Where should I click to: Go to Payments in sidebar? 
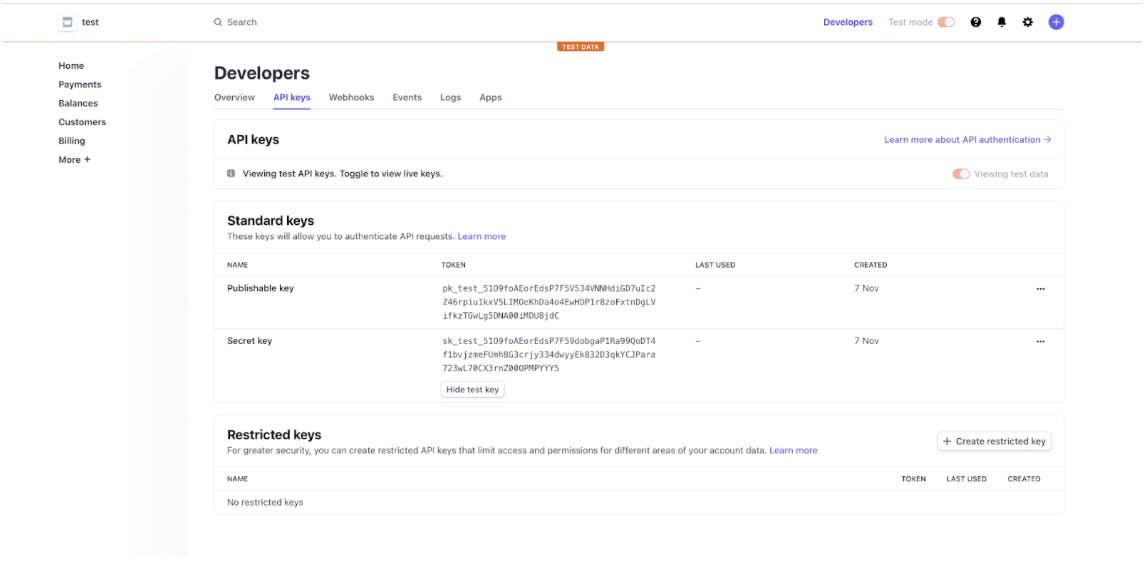click(80, 85)
